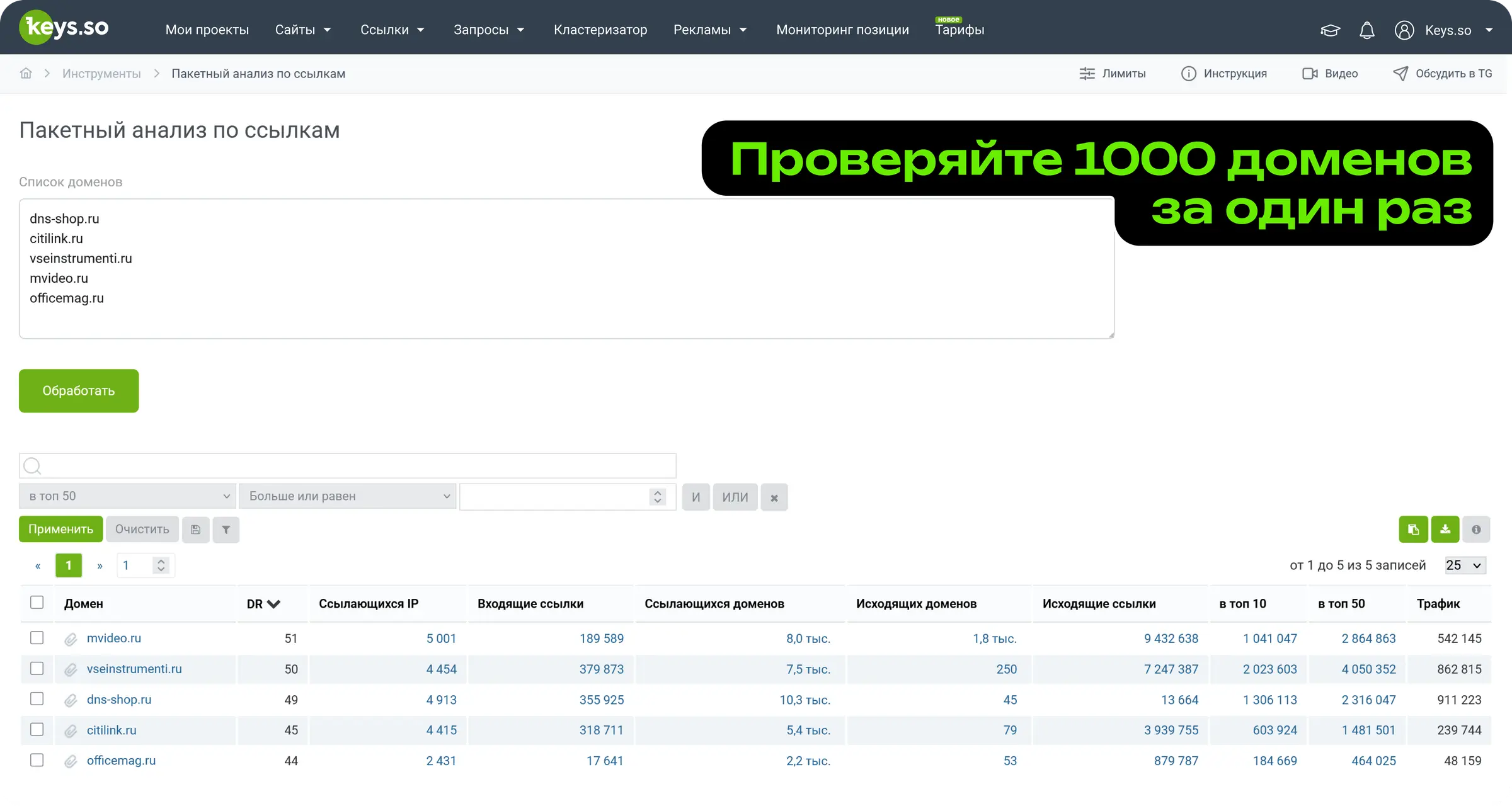The height and width of the screenshot is (806, 1512).
Task: Open user profile avatar icon
Action: coord(1404,30)
